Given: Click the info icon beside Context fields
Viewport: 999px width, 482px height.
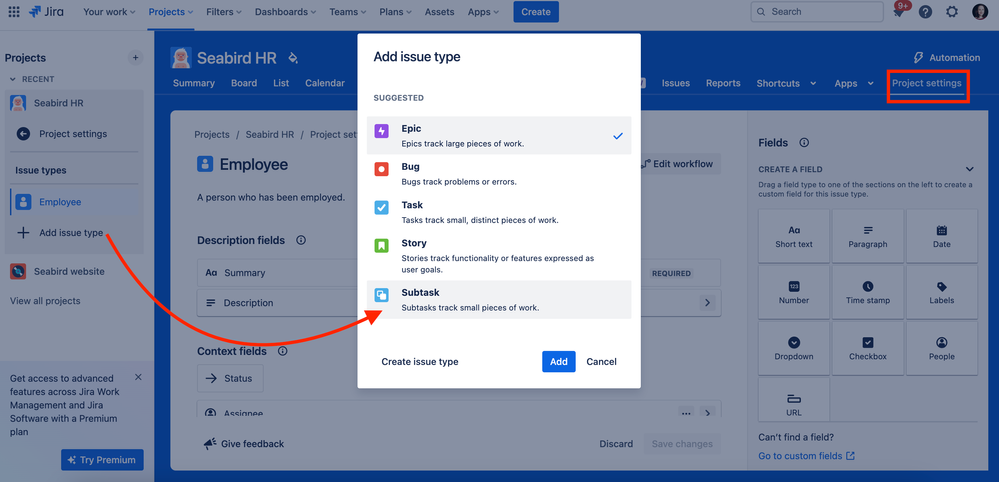Looking at the screenshot, I should pyautogui.click(x=283, y=351).
